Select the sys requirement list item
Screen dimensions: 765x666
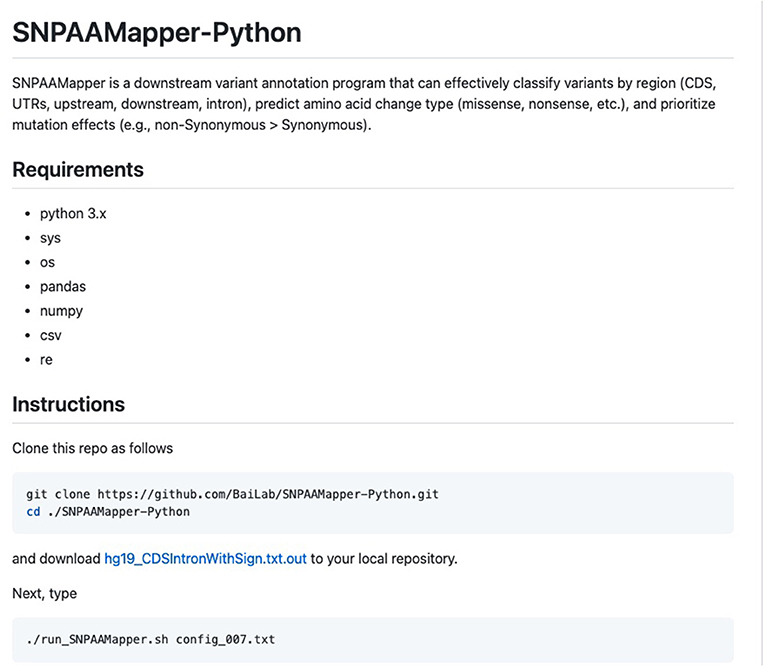point(50,239)
